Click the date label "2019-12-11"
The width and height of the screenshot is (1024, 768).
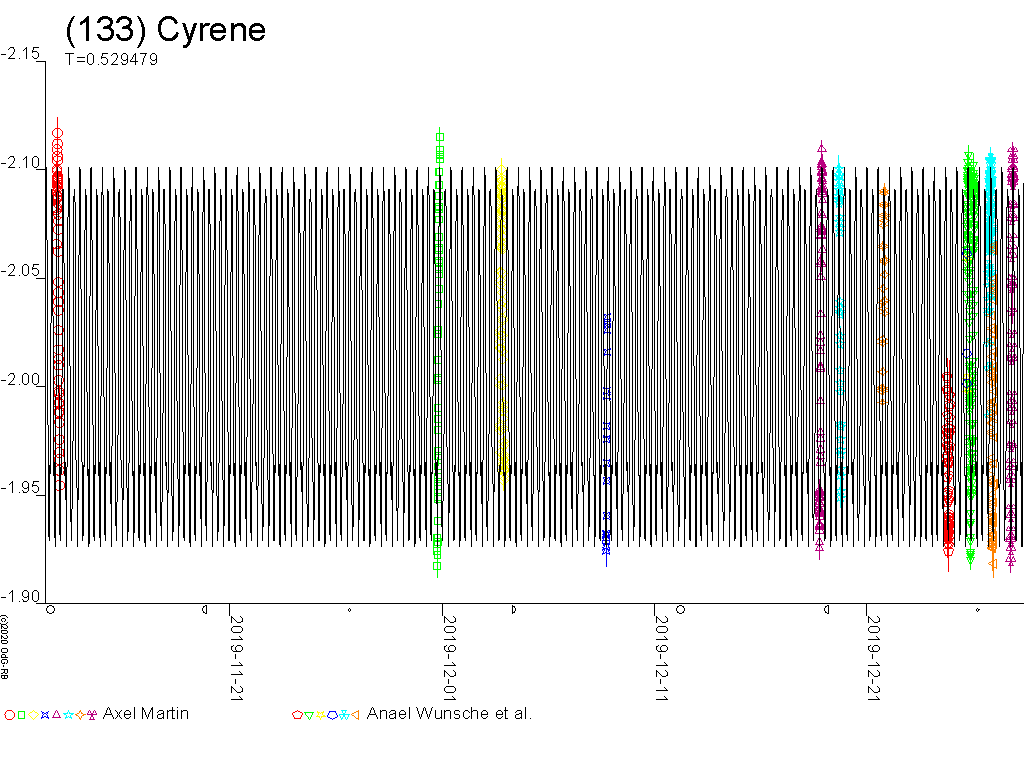[662, 658]
